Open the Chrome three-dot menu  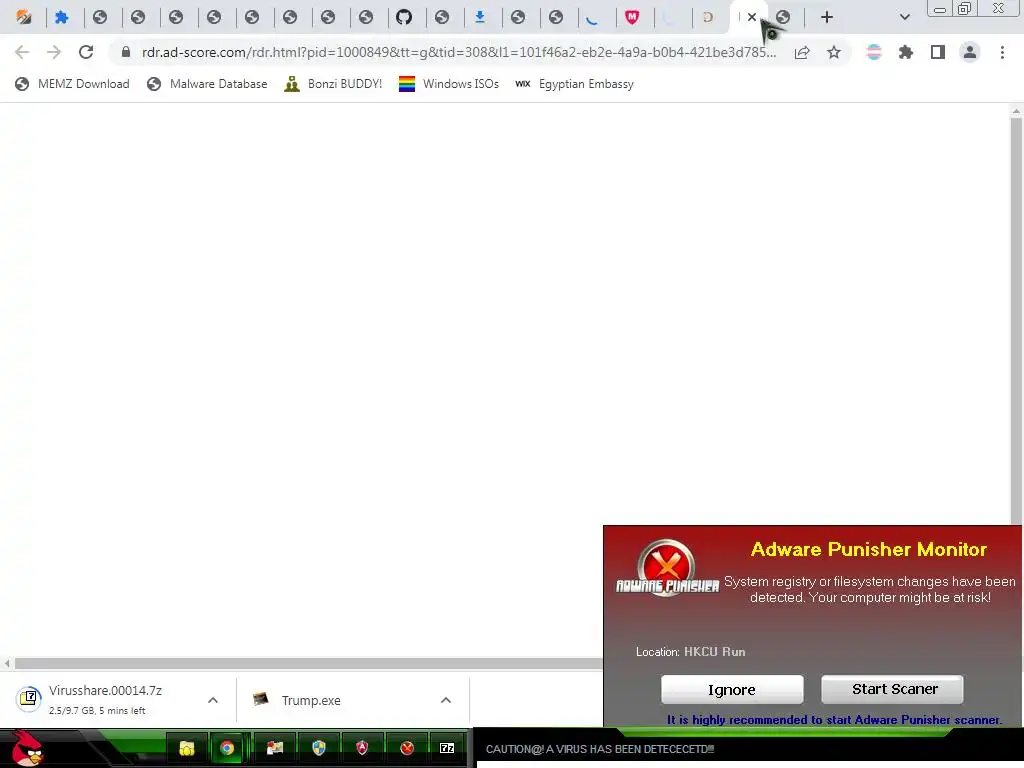click(x=1002, y=52)
